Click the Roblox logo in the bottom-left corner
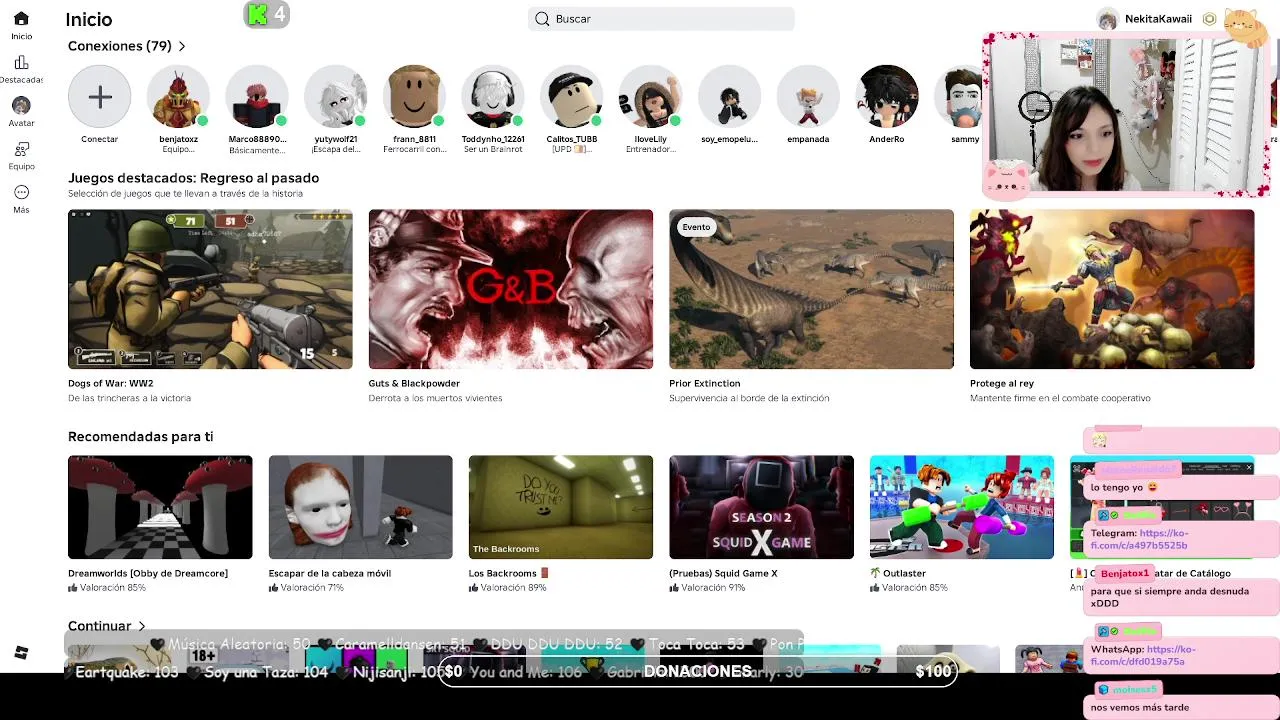Image resolution: width=1280 pixels, height=720 pixels. point(21,653)
